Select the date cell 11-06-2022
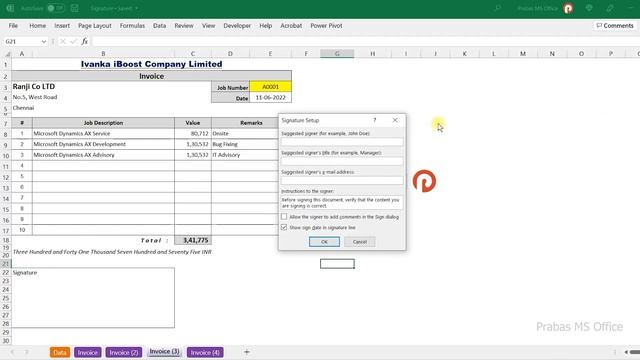640x360 pixels. coord(270,98)
